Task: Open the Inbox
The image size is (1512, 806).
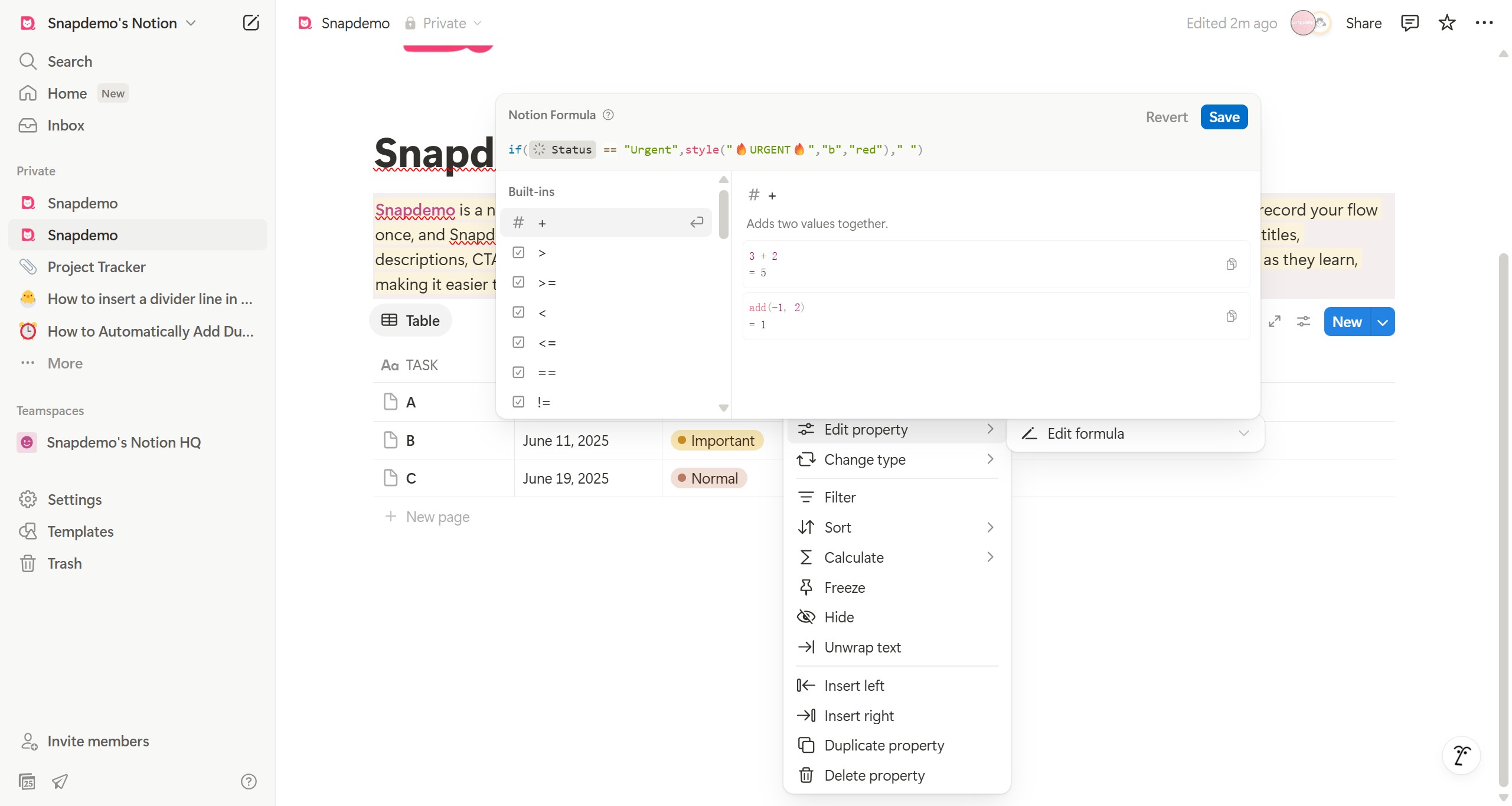Action: click(137, 125)
